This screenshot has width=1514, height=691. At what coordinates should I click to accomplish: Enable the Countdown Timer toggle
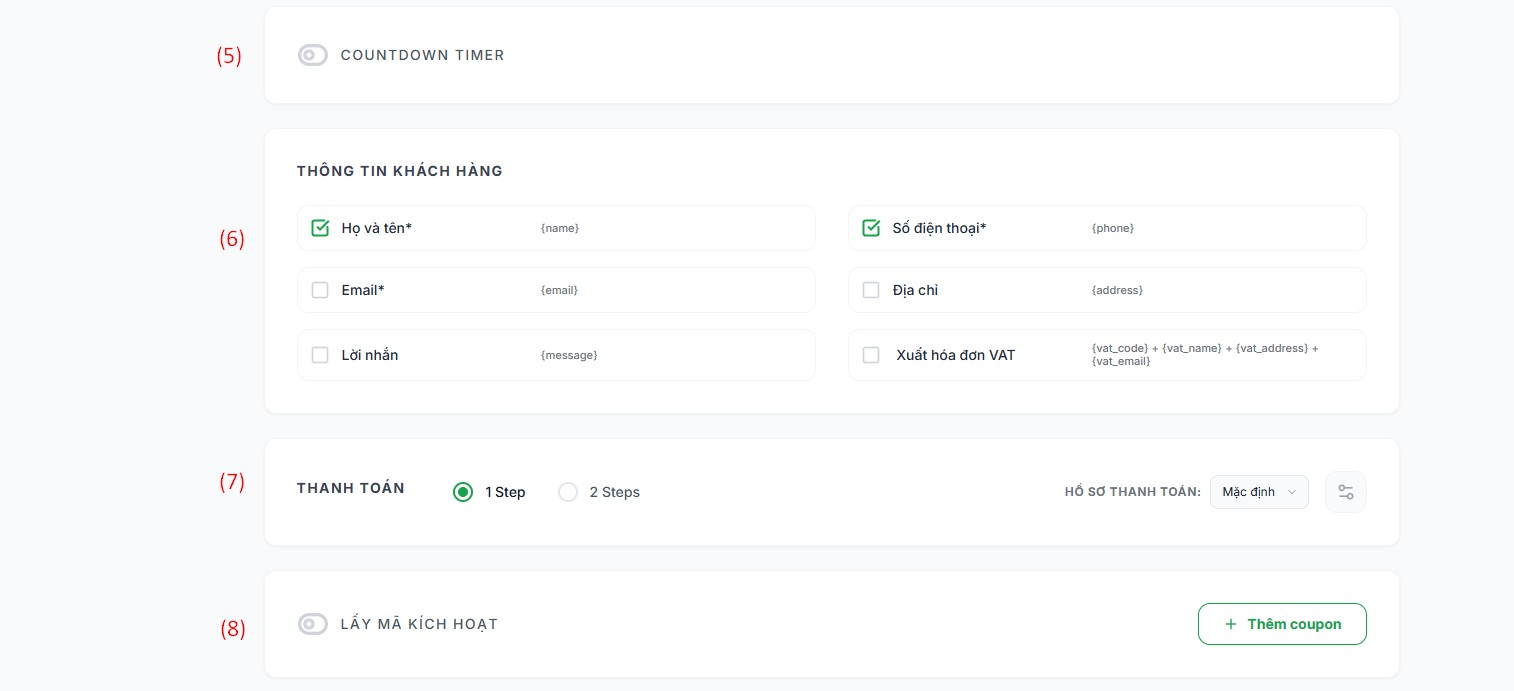pos(313,55)
